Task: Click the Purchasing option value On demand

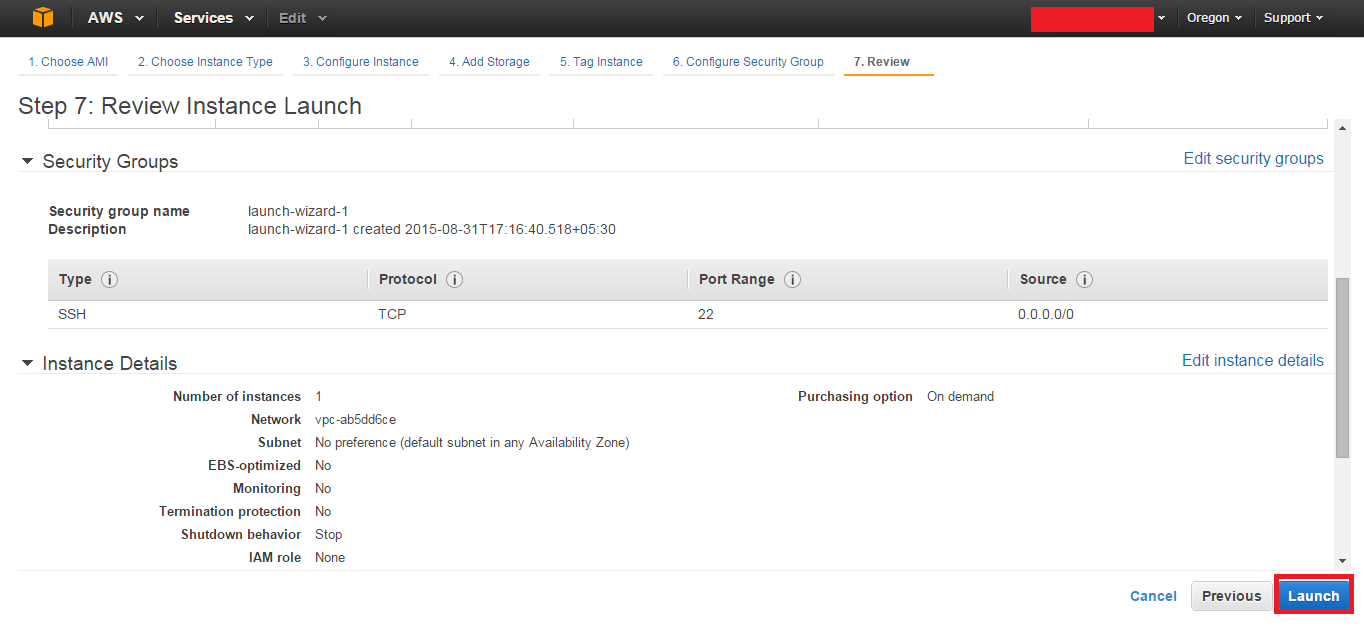Action: pyautogui.click(x=960, y=396)
